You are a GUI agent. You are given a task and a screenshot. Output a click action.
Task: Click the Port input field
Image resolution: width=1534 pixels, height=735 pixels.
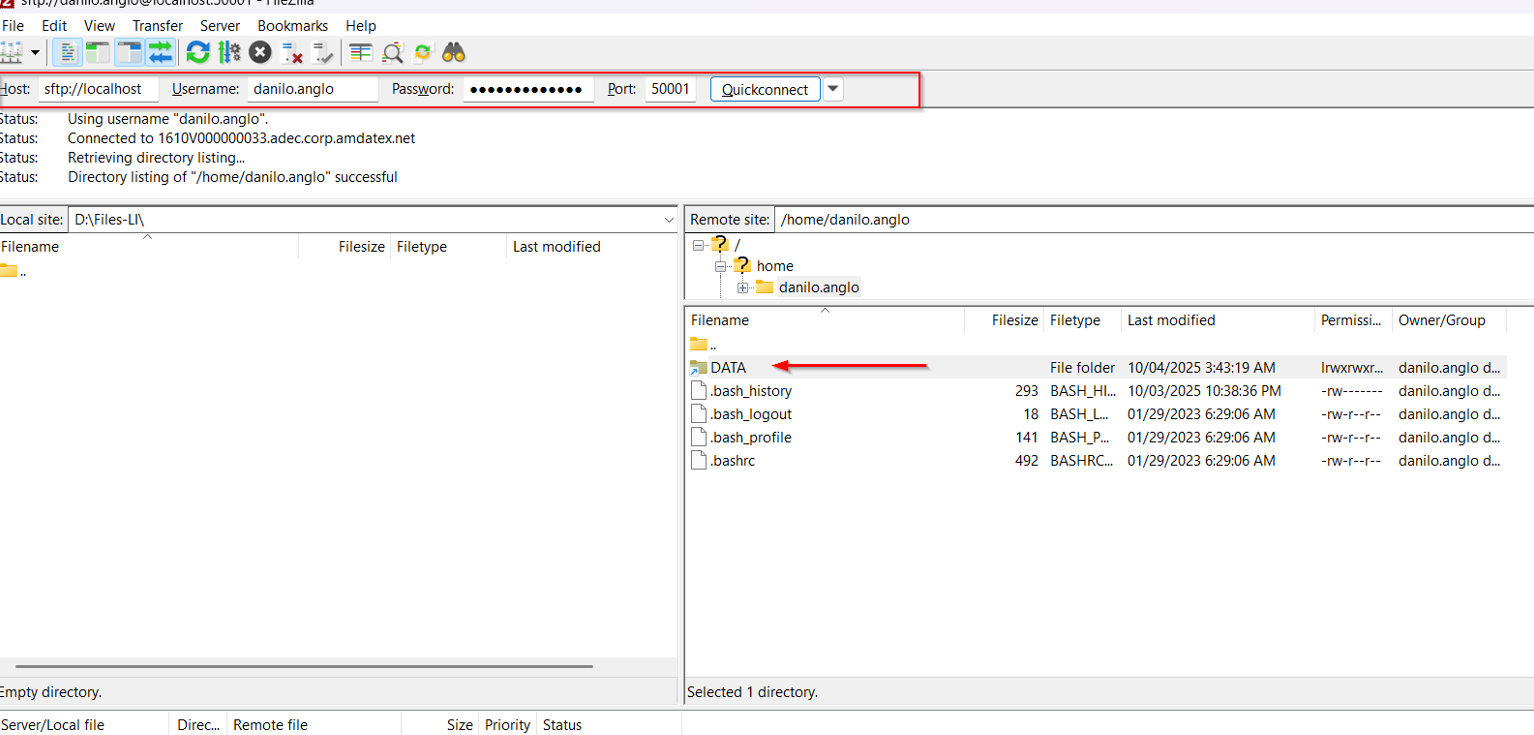click(670, 89)
